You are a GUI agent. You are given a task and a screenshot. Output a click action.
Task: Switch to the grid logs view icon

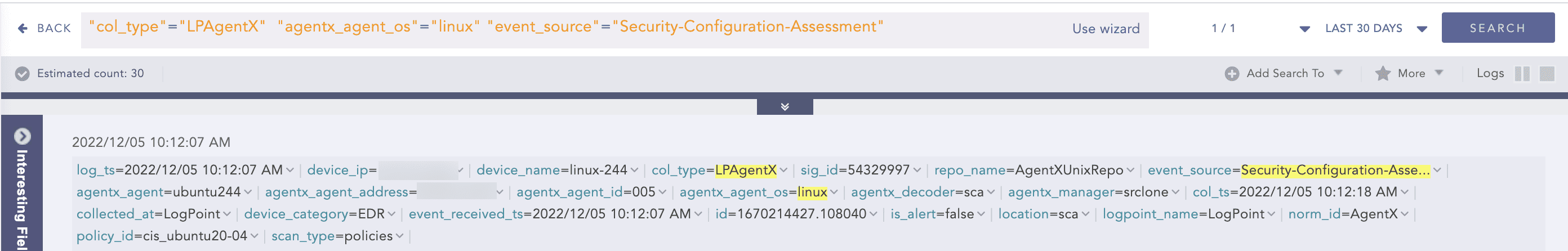[x=1547, y=74]
